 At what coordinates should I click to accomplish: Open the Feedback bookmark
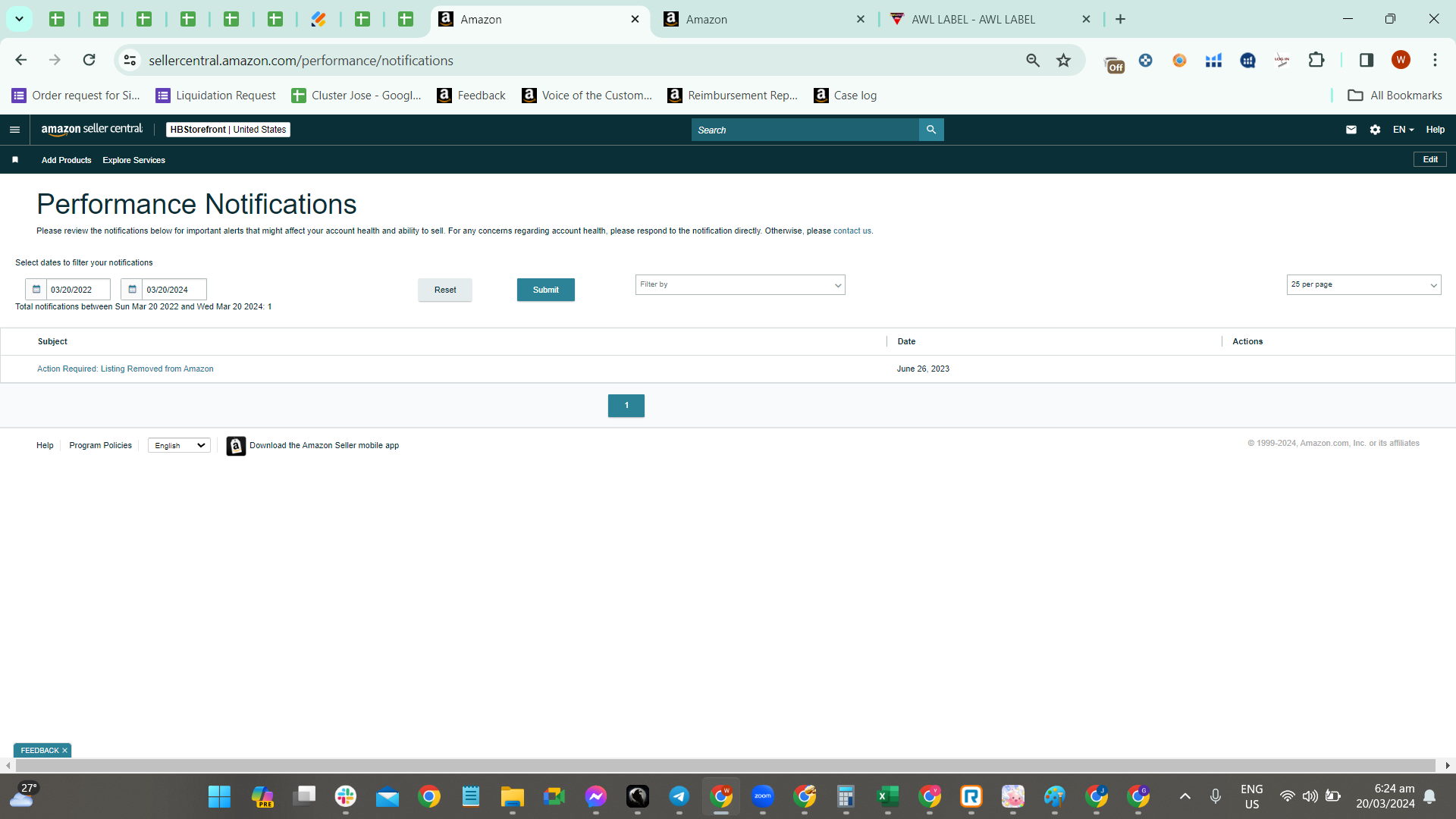pyautogui.click(x=472, y=96)
